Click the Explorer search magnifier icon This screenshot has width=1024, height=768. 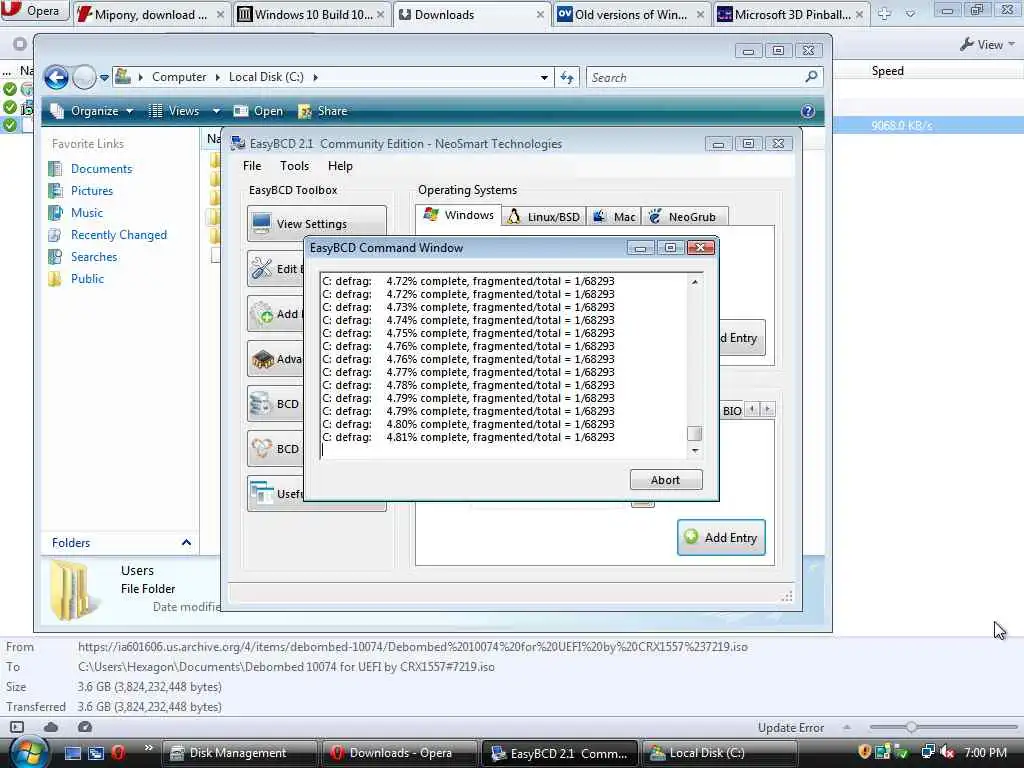tap(811, 77)
